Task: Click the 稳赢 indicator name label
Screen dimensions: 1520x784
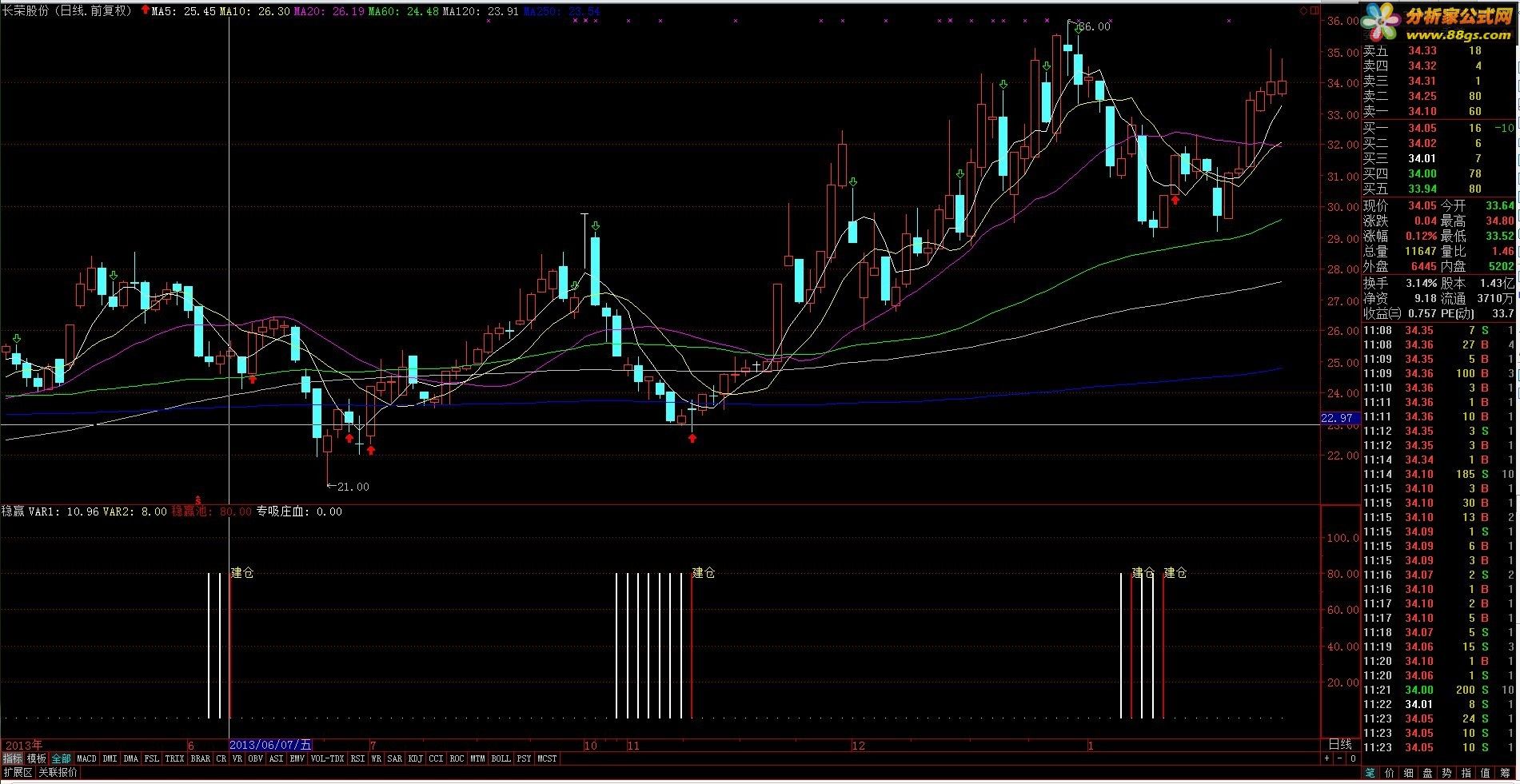Action: [13, 511]
